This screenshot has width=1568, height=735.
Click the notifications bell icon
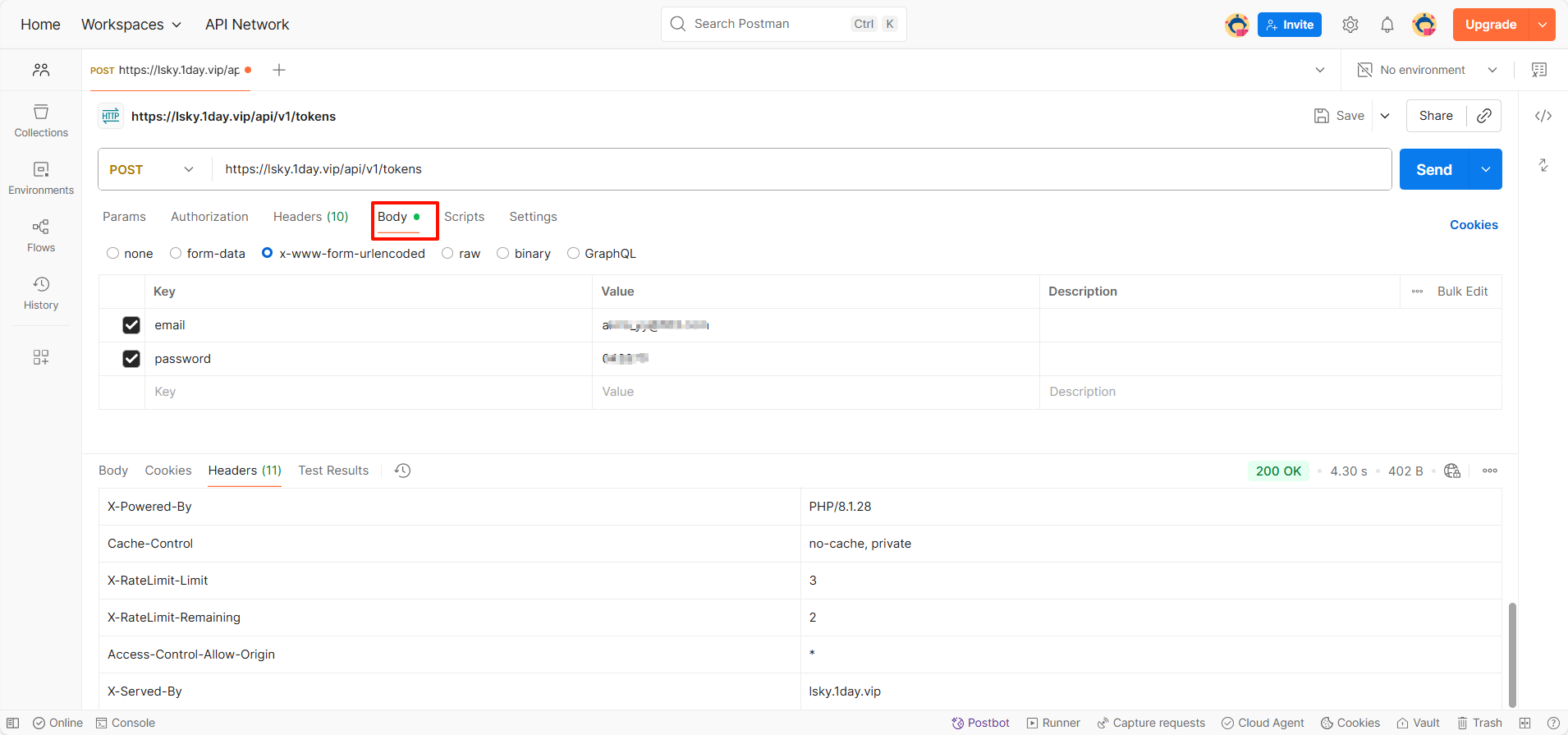point(1387,25)
